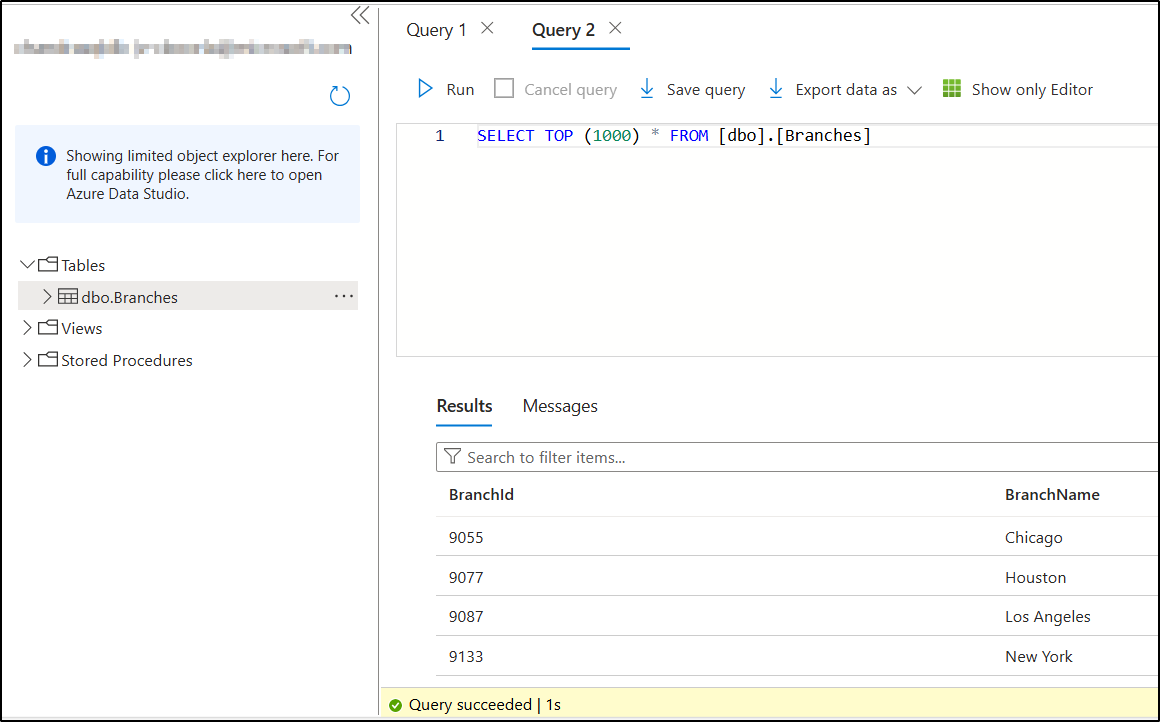Select the cell with BranchId 9133
Screen dimensions: 1160x722
pyautogui.click(x=466, y=657)
